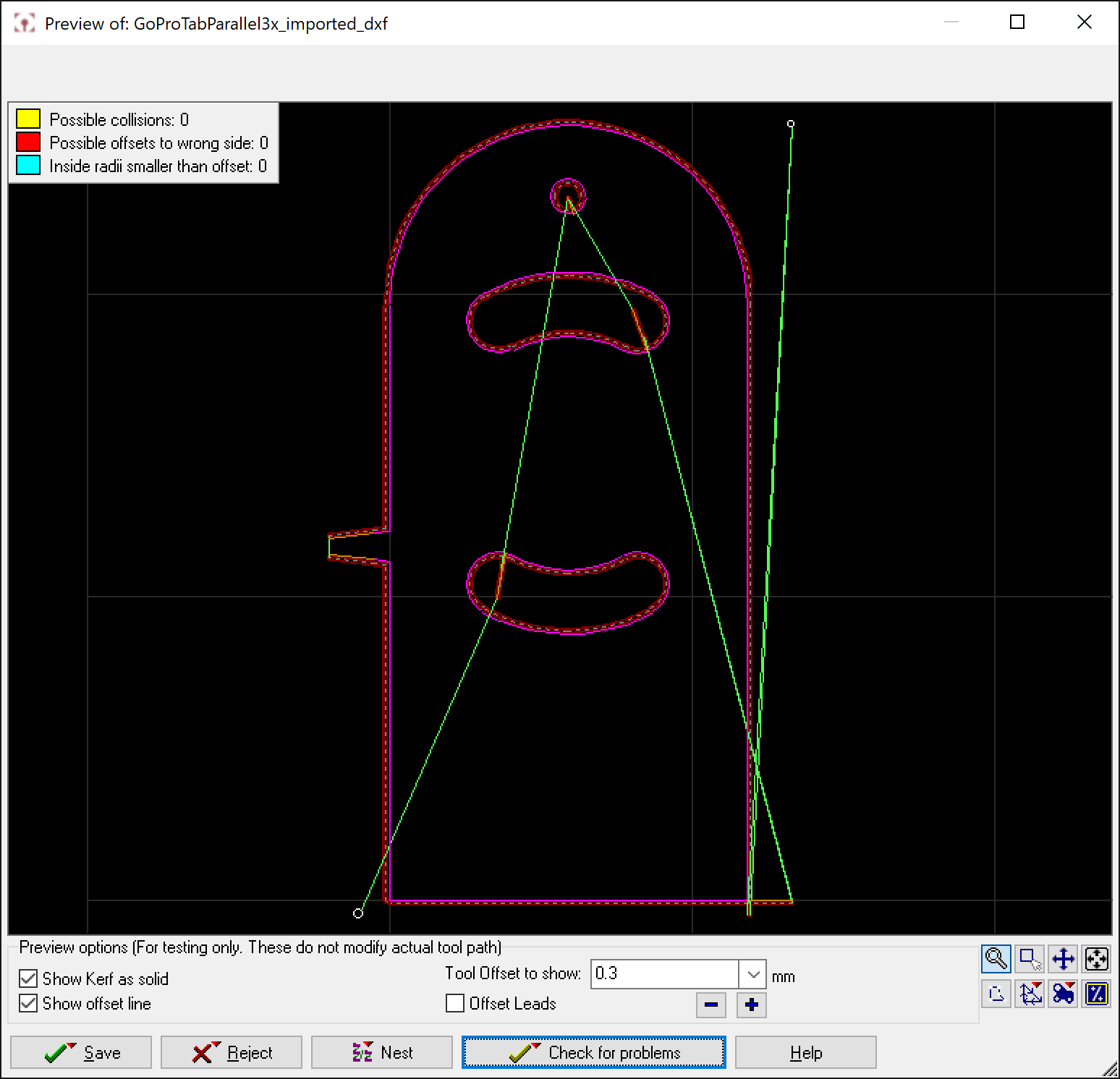The width and height of the screenshot is (1120, 1079).
Task: Increase tool offset with plus button
Action: coord(751,1005)
